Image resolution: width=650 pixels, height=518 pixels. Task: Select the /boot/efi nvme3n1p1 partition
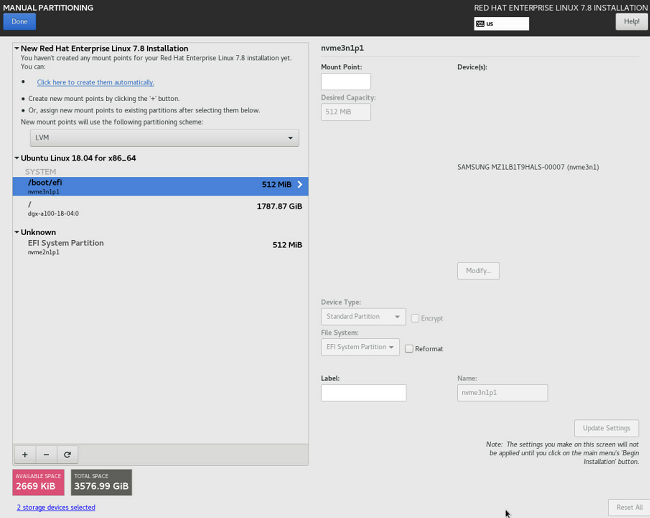coord(160,186)
